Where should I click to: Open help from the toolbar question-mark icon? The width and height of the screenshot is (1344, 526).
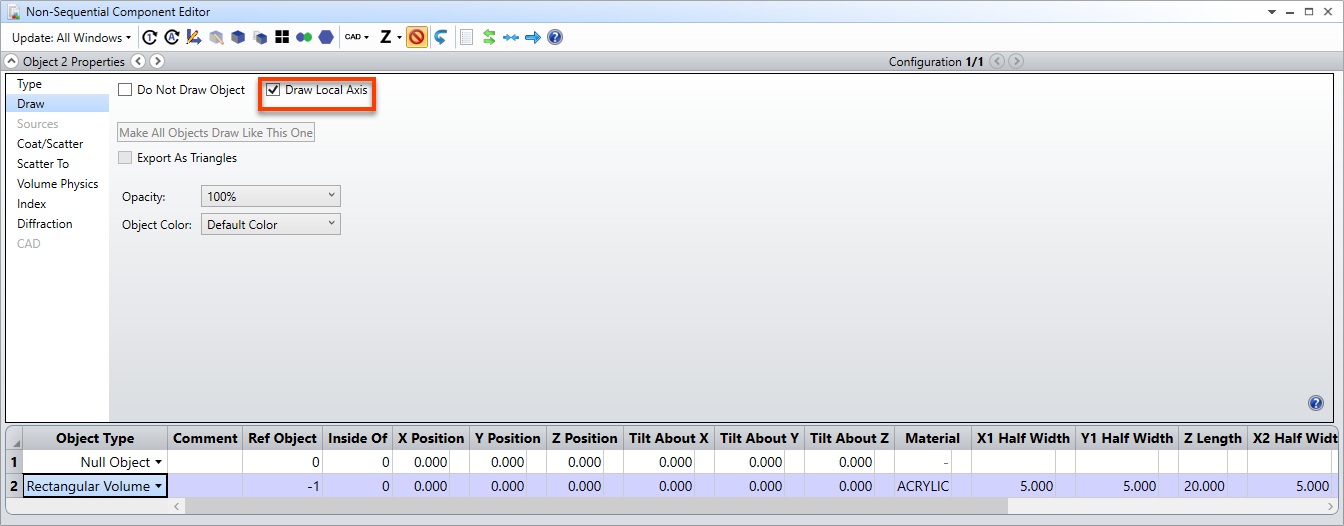click(x=555, y=37)
